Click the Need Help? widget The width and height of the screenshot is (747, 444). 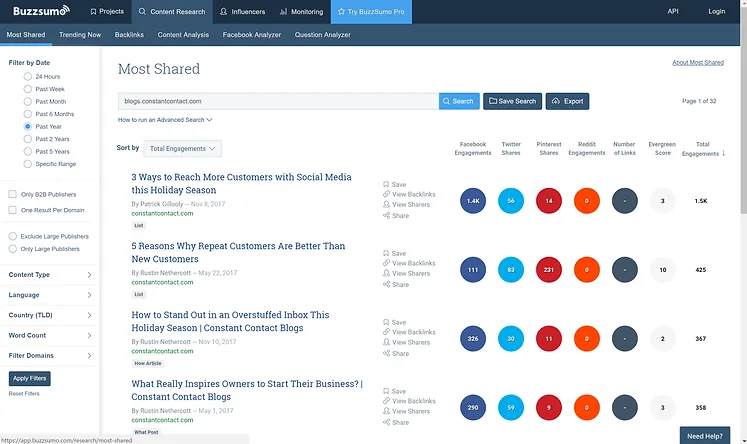click(x=705, y=435)
